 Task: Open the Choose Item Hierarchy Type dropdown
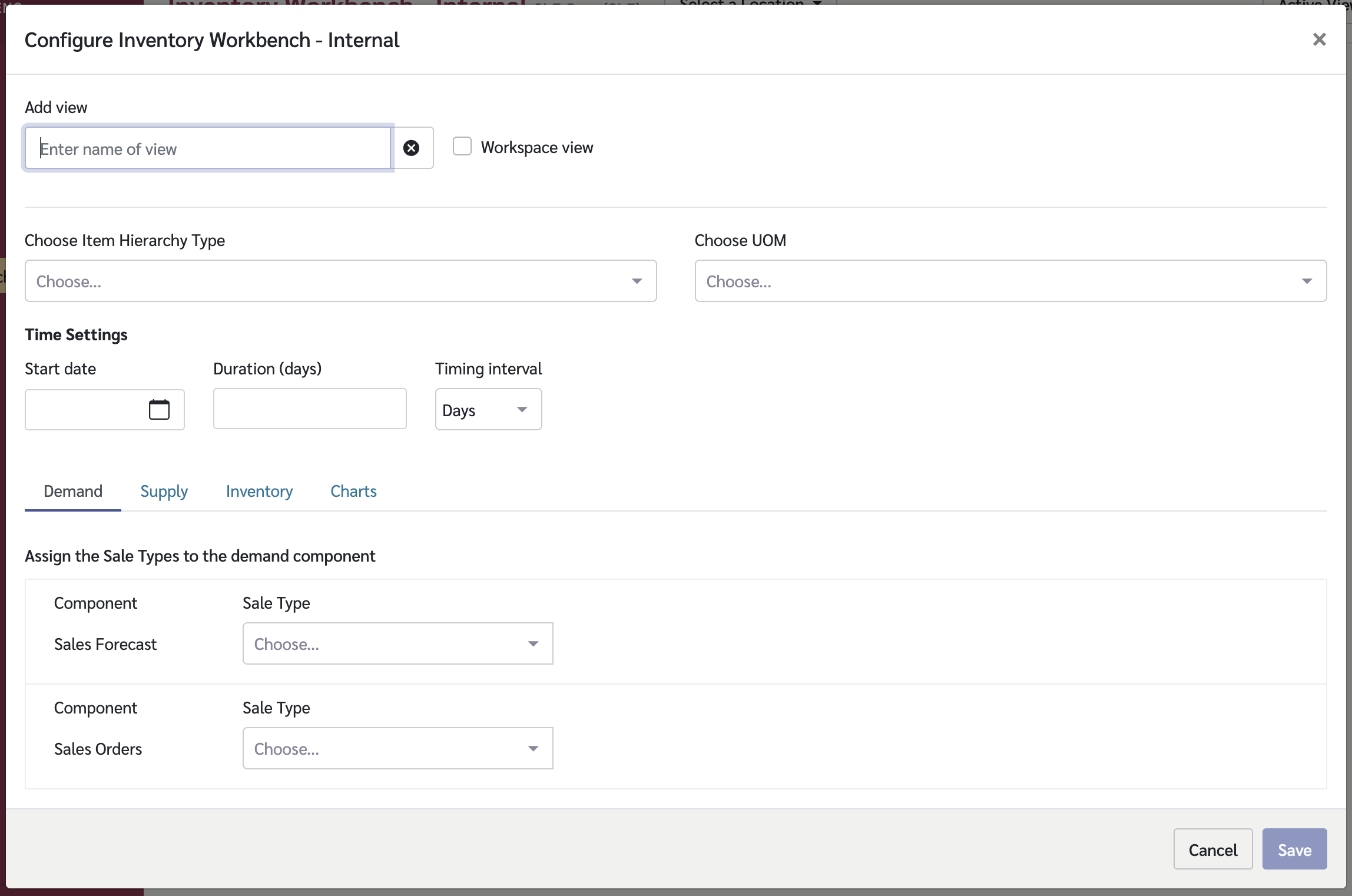click(340, 281)
